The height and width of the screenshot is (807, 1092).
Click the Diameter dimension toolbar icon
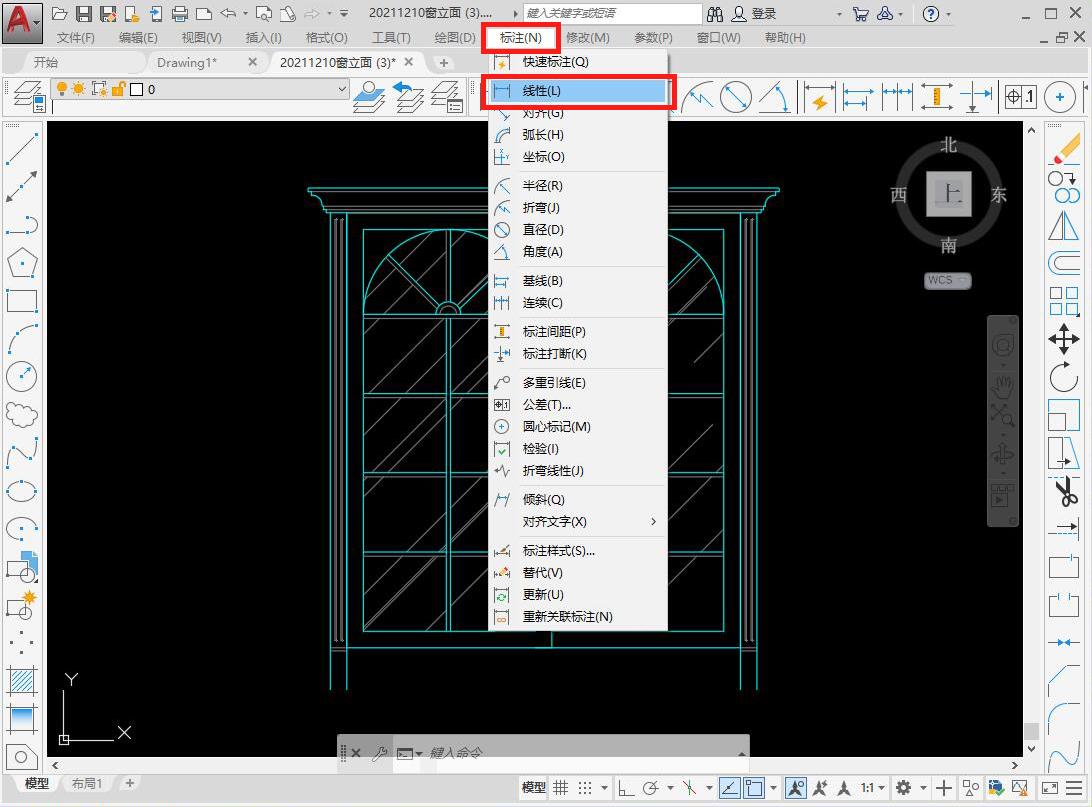(735, 97)
